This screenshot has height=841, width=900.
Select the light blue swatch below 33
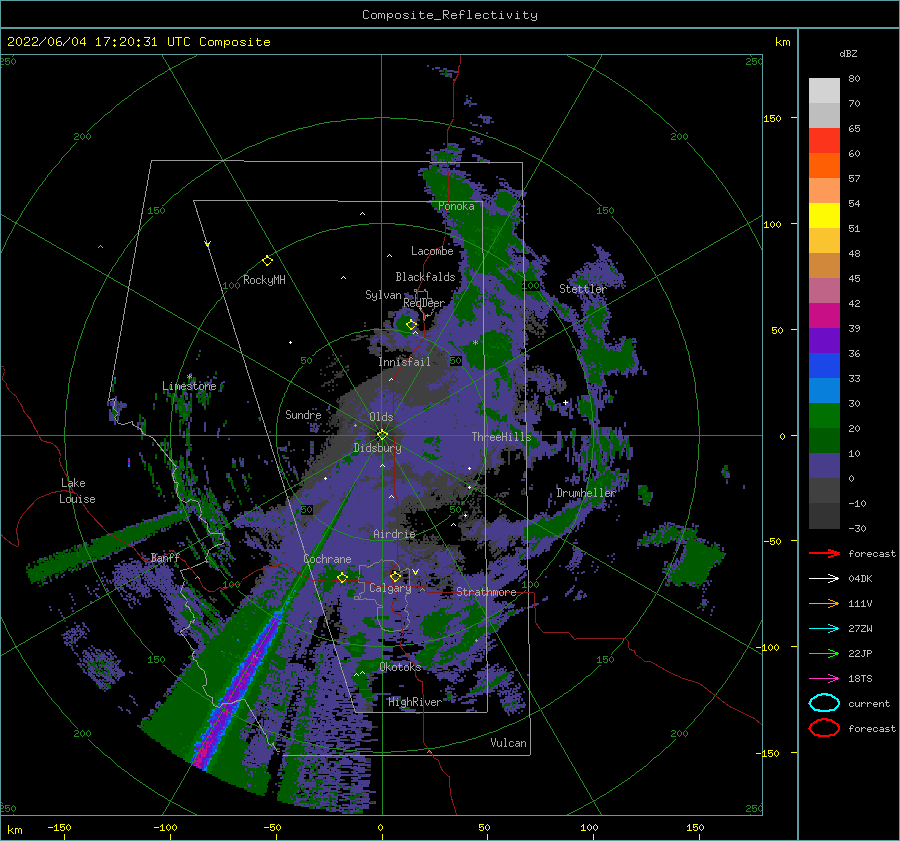point(824,391)
